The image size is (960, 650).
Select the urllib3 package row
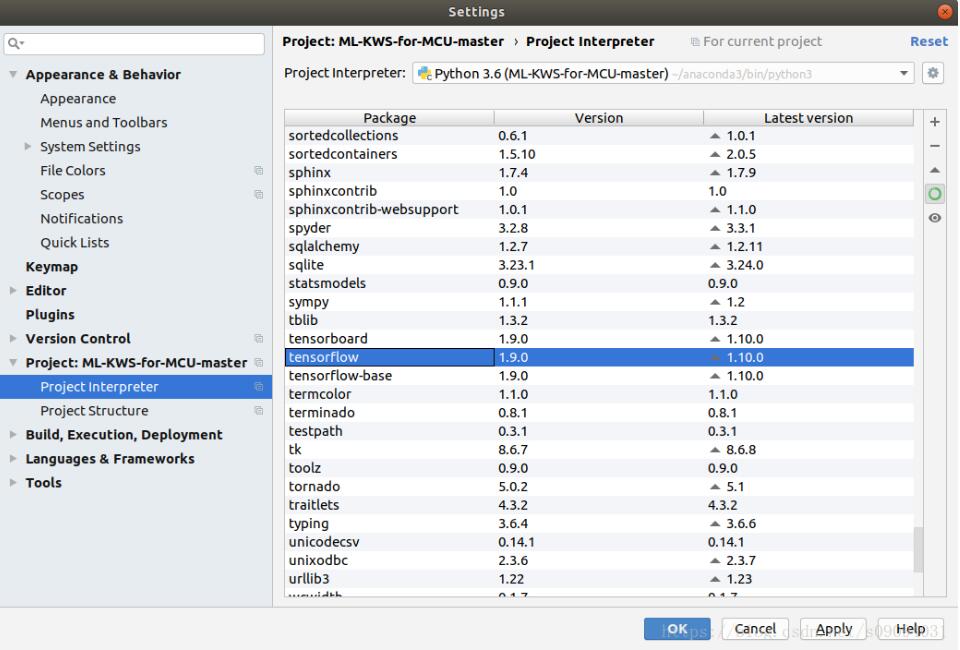point(599,578)
